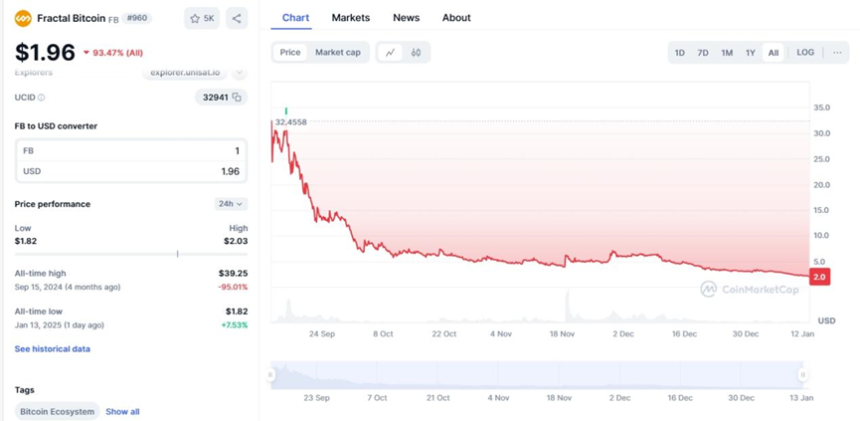Click the 24h low-high price range bar

point(131,254)
